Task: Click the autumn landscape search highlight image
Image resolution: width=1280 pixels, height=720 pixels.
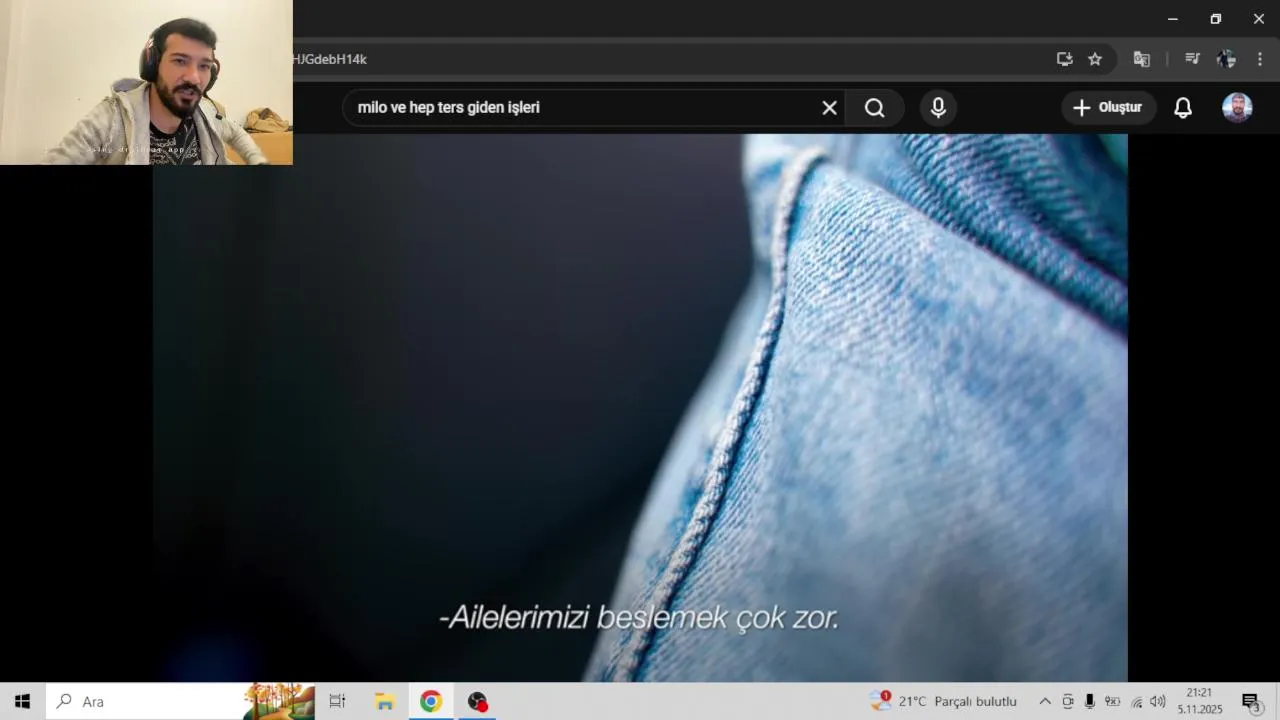Action: click(x=279, y=701)
